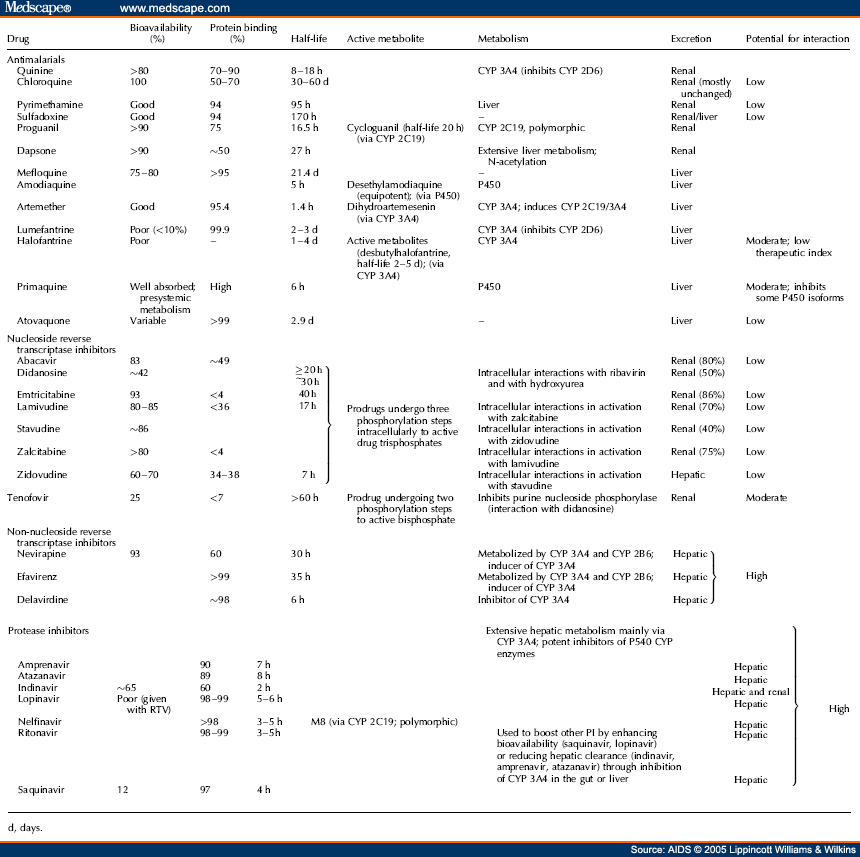Select the "Renal/liver" excretion cell
This screenshot has width=860, height=857.
(694, 117)
